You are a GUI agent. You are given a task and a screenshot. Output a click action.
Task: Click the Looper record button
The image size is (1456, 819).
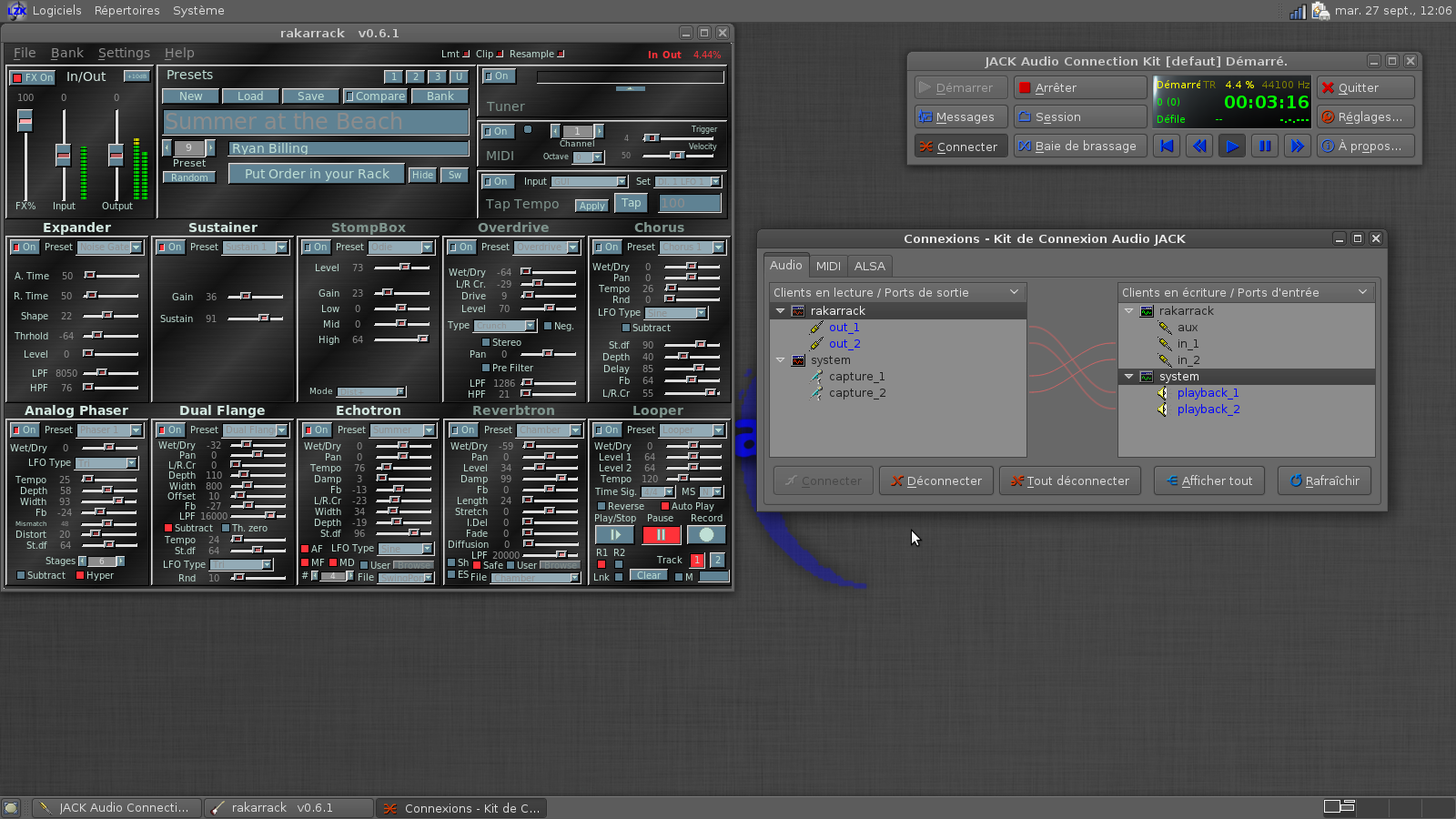tap(706, 535)
